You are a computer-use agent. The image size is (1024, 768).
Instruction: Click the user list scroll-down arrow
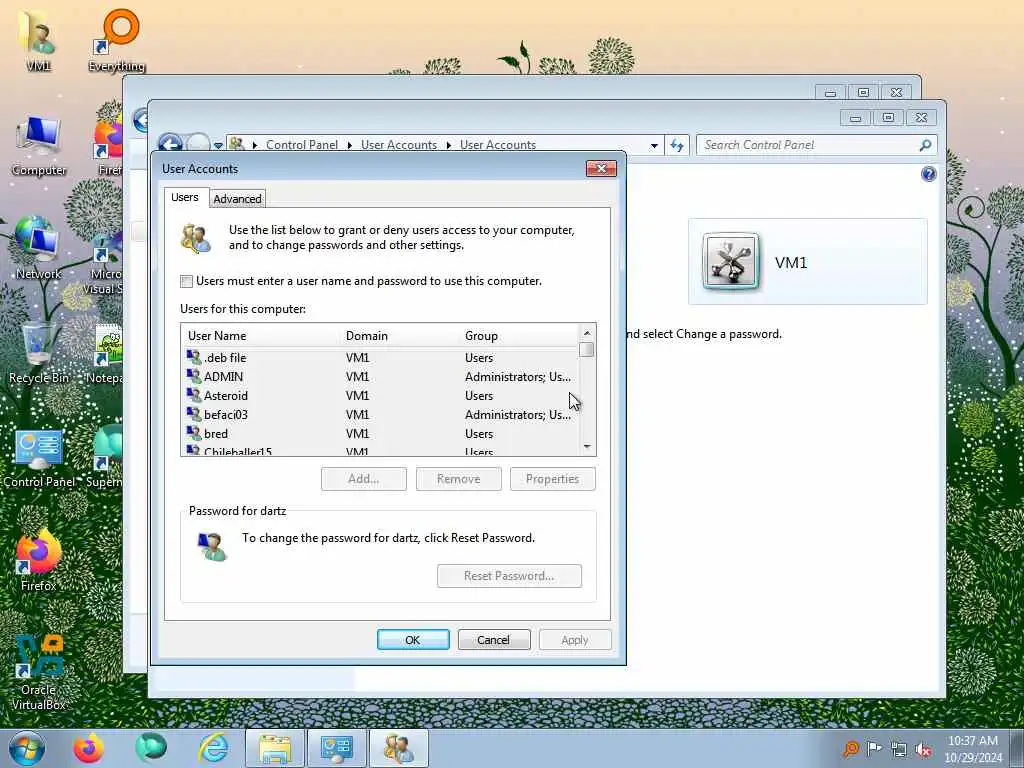coord(586,447)
